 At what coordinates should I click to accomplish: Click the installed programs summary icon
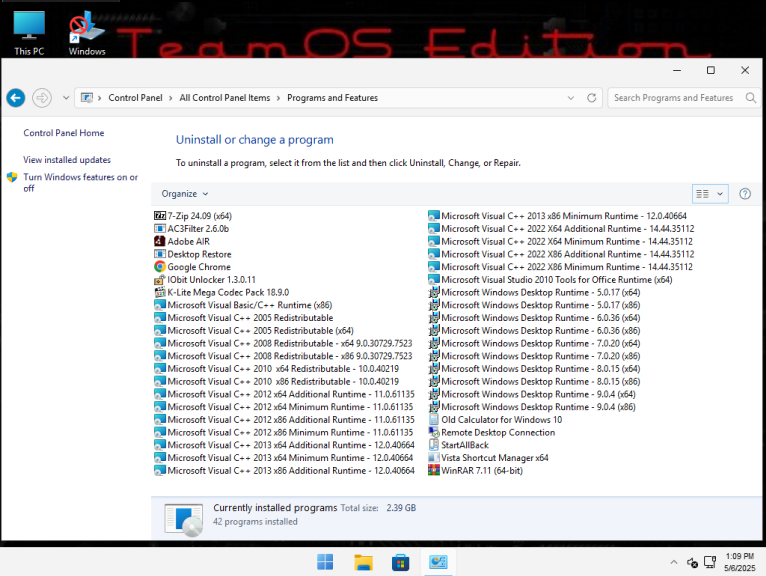184,519
